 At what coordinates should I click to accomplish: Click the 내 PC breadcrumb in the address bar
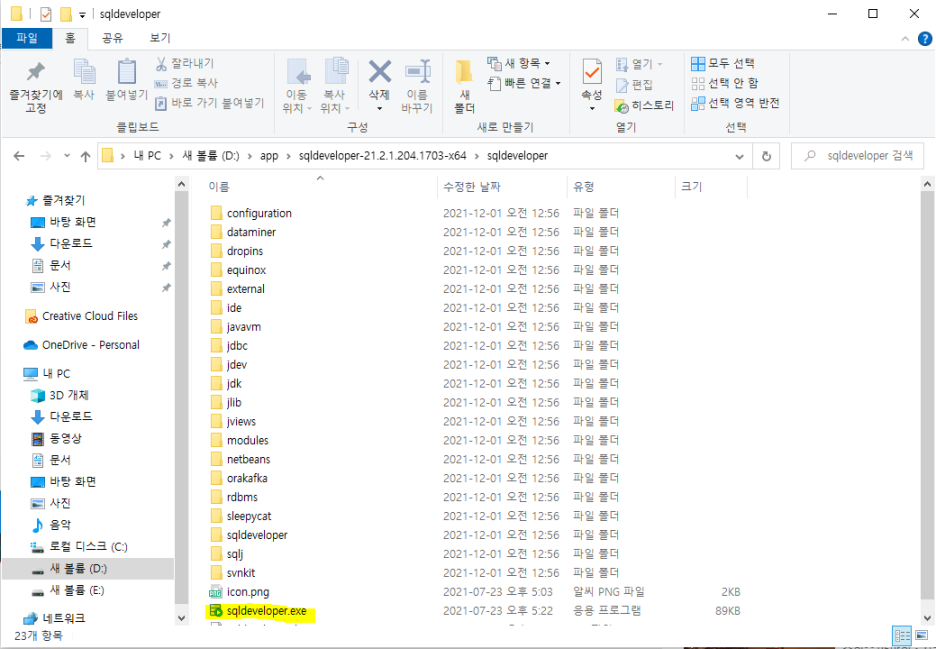147,156
